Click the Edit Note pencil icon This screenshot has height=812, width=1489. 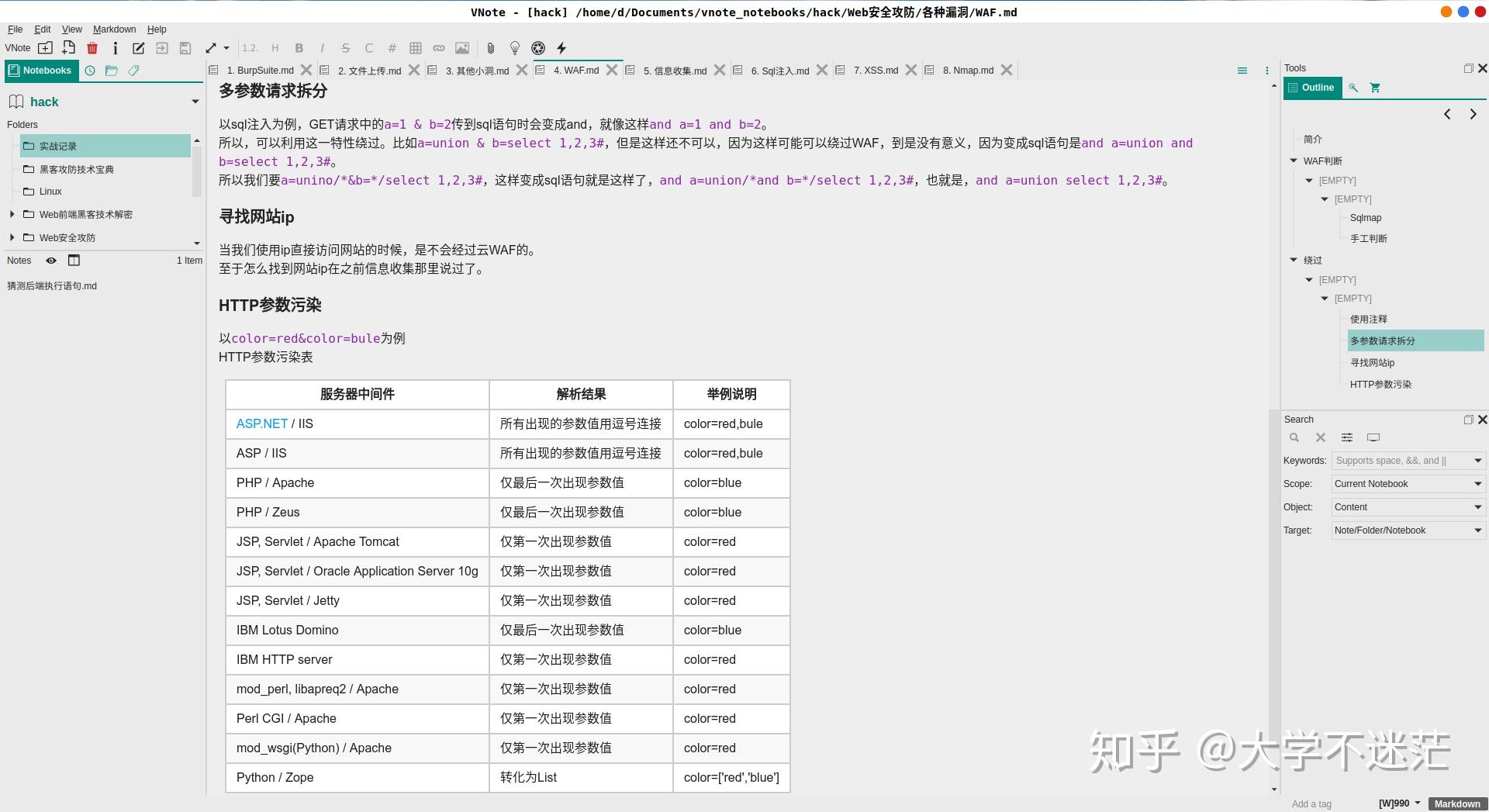coord(138,48)
